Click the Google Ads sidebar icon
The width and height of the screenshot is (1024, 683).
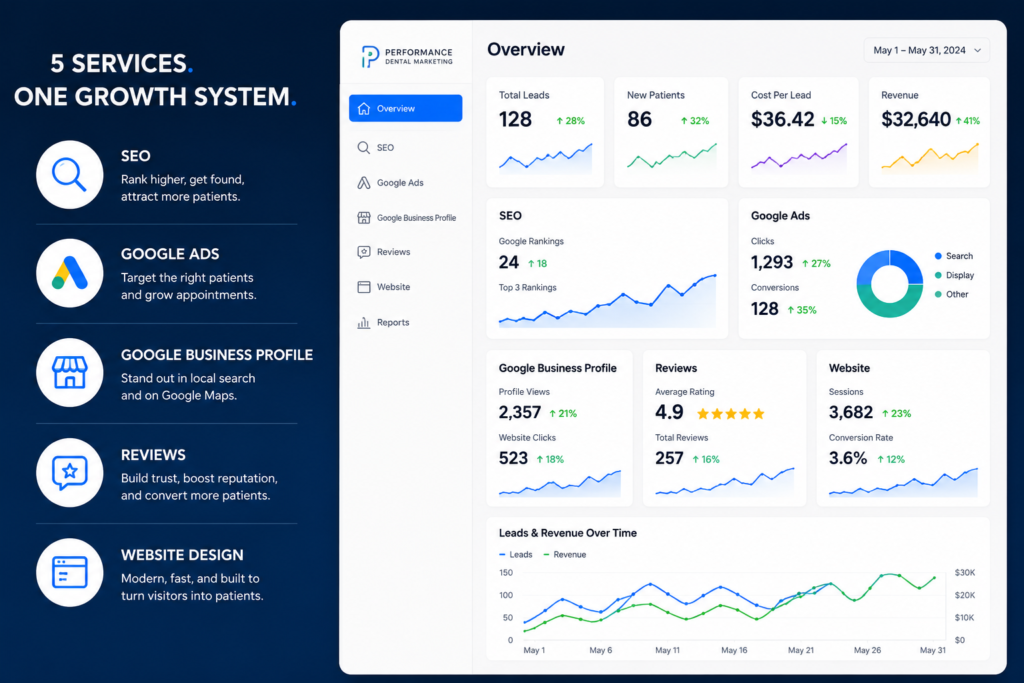point(364,183)
